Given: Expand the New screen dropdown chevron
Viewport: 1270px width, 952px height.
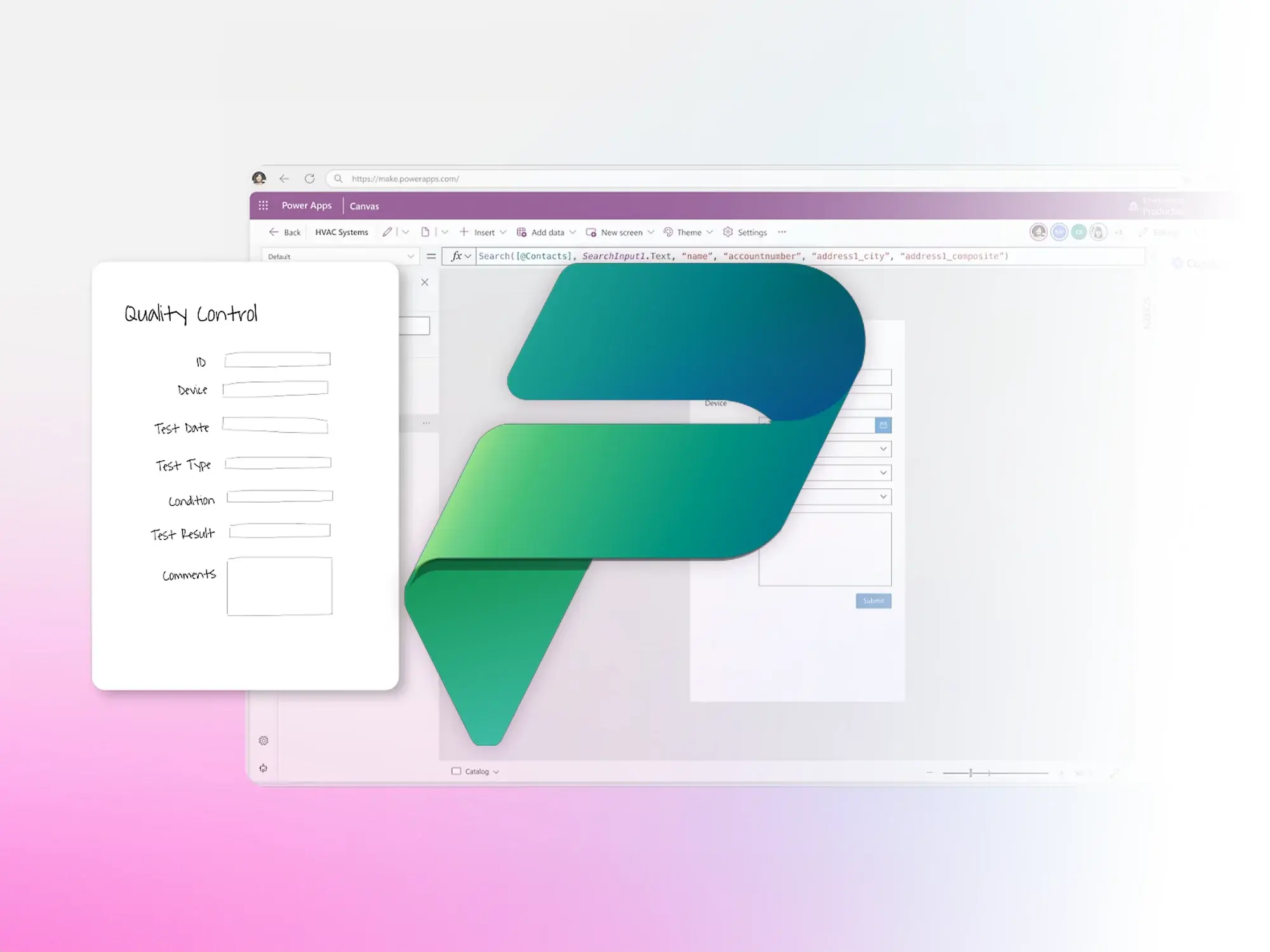Looking at the screenshot, I should (650, 232).
